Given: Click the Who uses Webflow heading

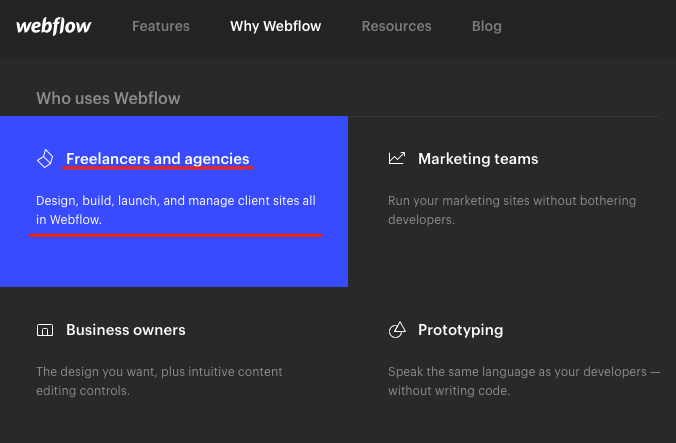Looking at the screenshot, I should coord(108,98).
